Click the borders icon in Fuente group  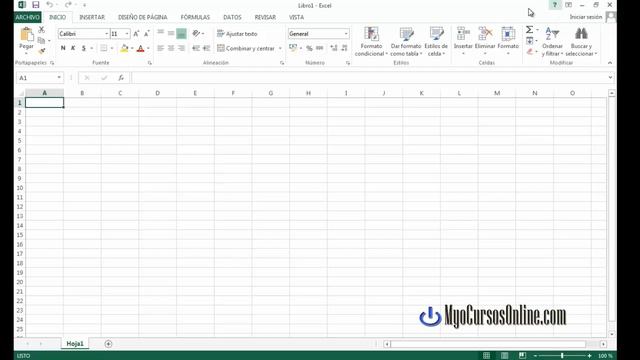[x=104, y=49]
